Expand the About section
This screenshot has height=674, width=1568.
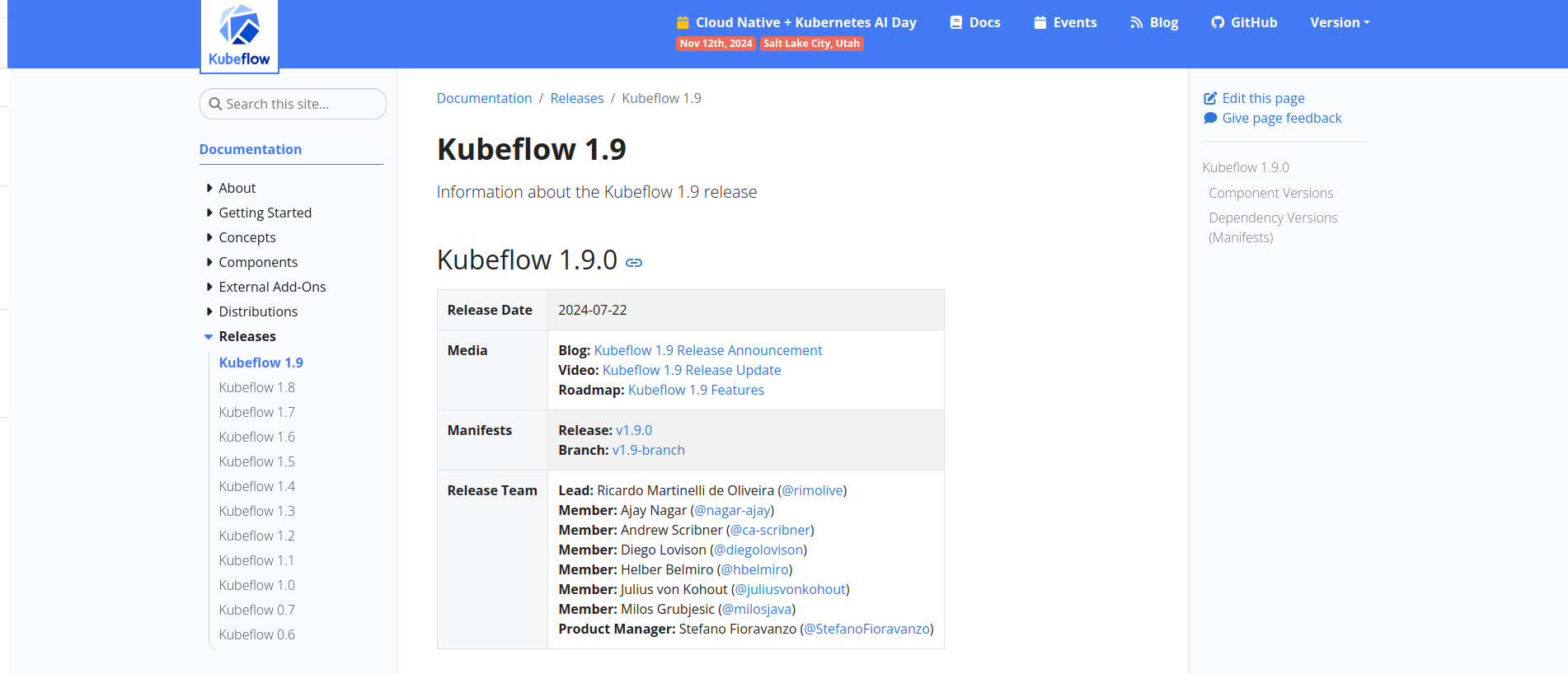pyautogui.click(x=209, y=188)
